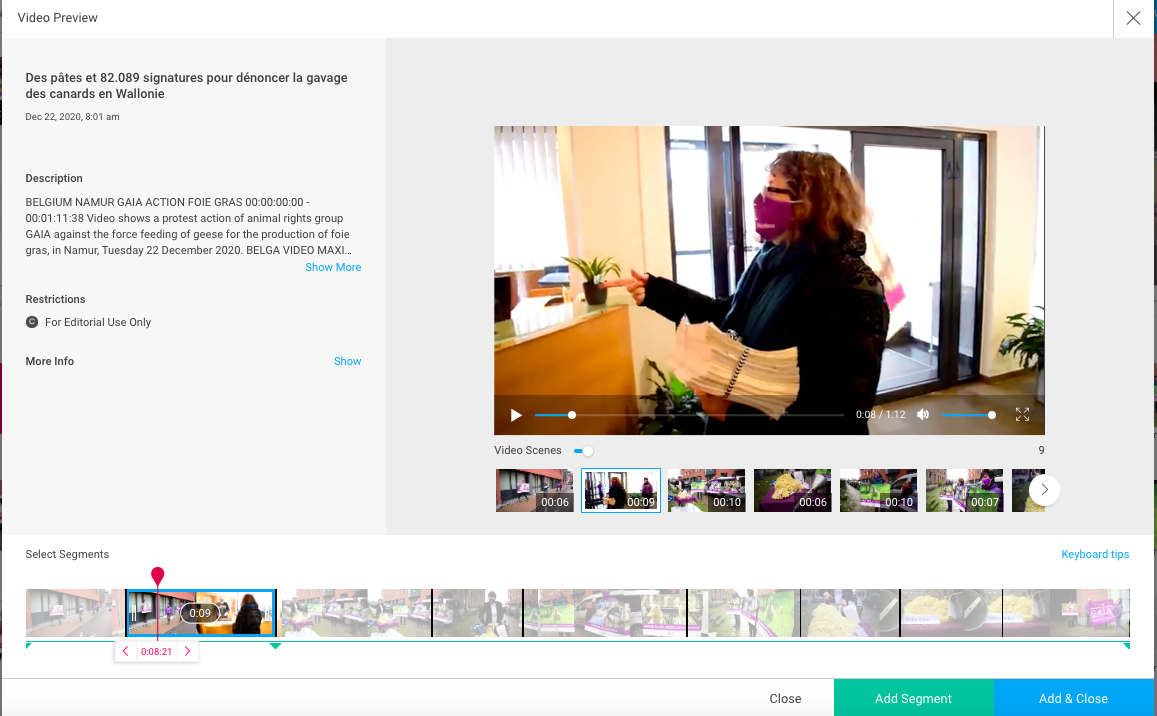Click the Add Segment button
Screen dimensions: 1157x716
[x=913, y=698]
